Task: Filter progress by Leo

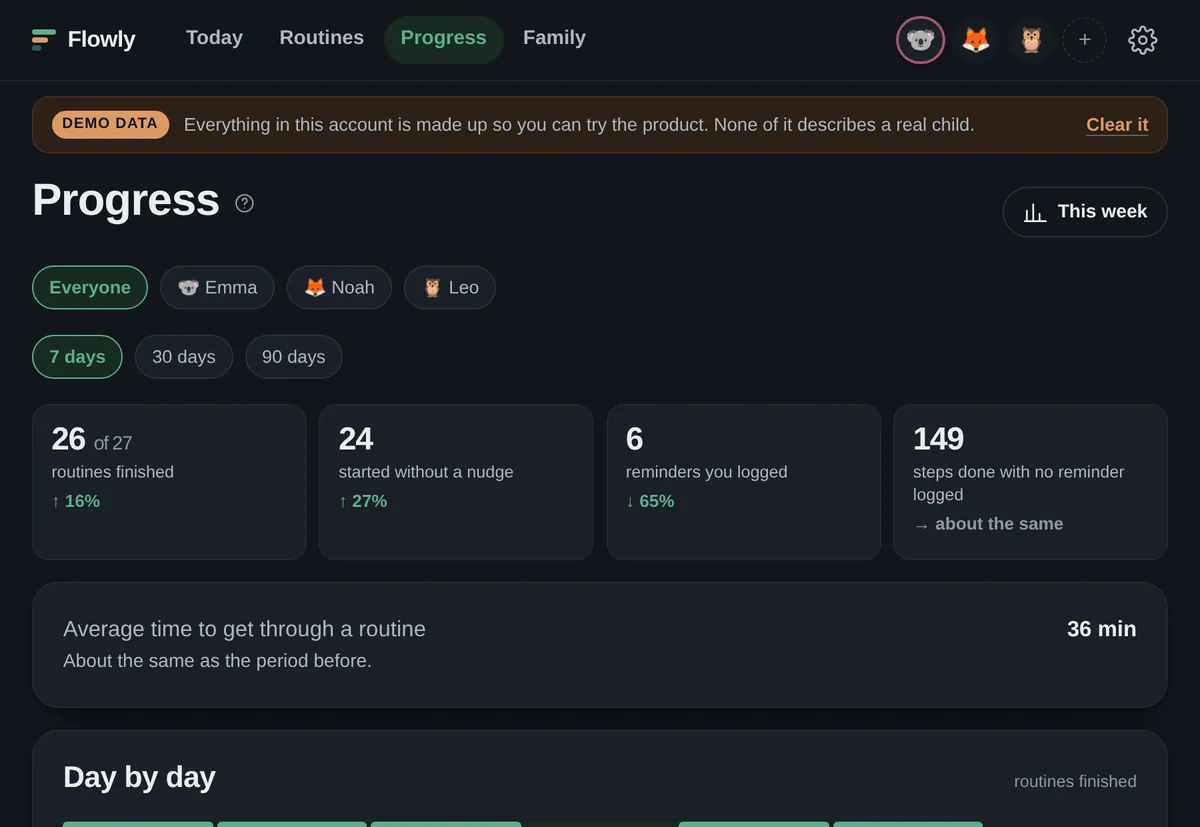Action: click(450, 288)
